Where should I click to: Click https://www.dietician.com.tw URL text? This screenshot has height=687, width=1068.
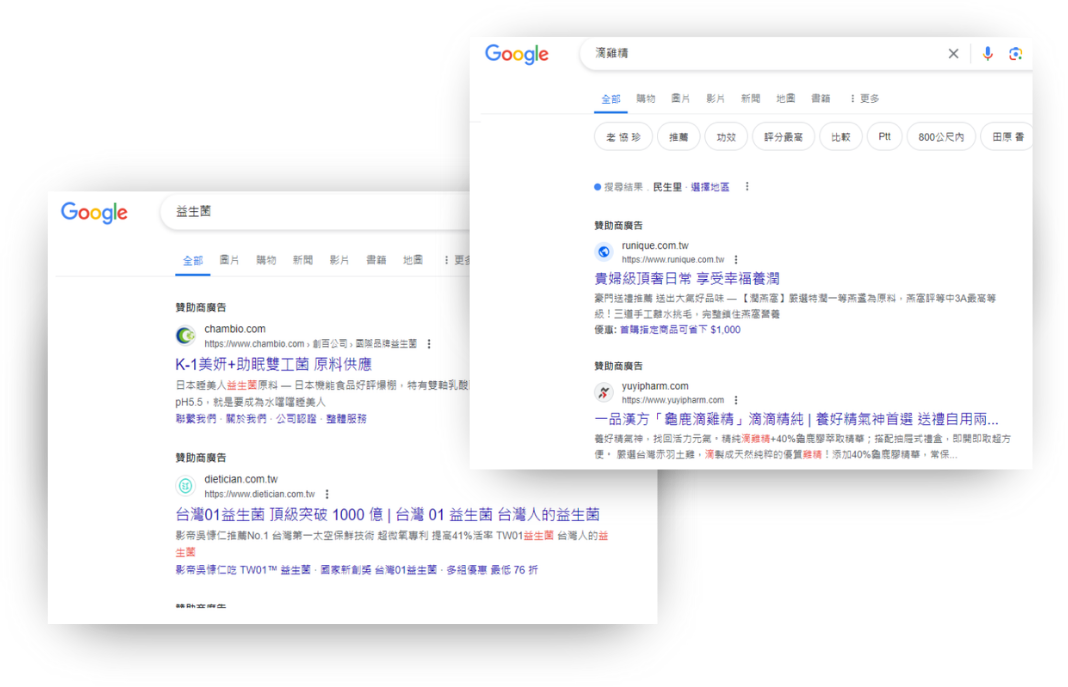coord(260,494)
